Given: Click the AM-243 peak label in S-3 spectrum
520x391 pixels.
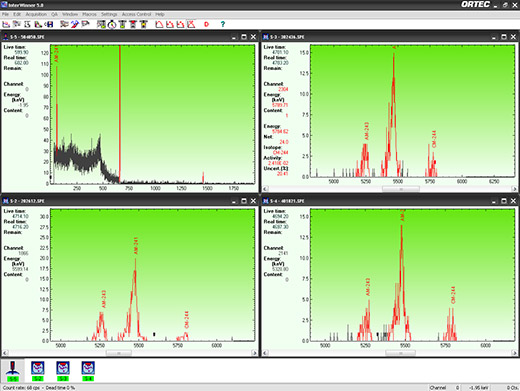Looking at the screenshot, I should (x=367, y=131).
